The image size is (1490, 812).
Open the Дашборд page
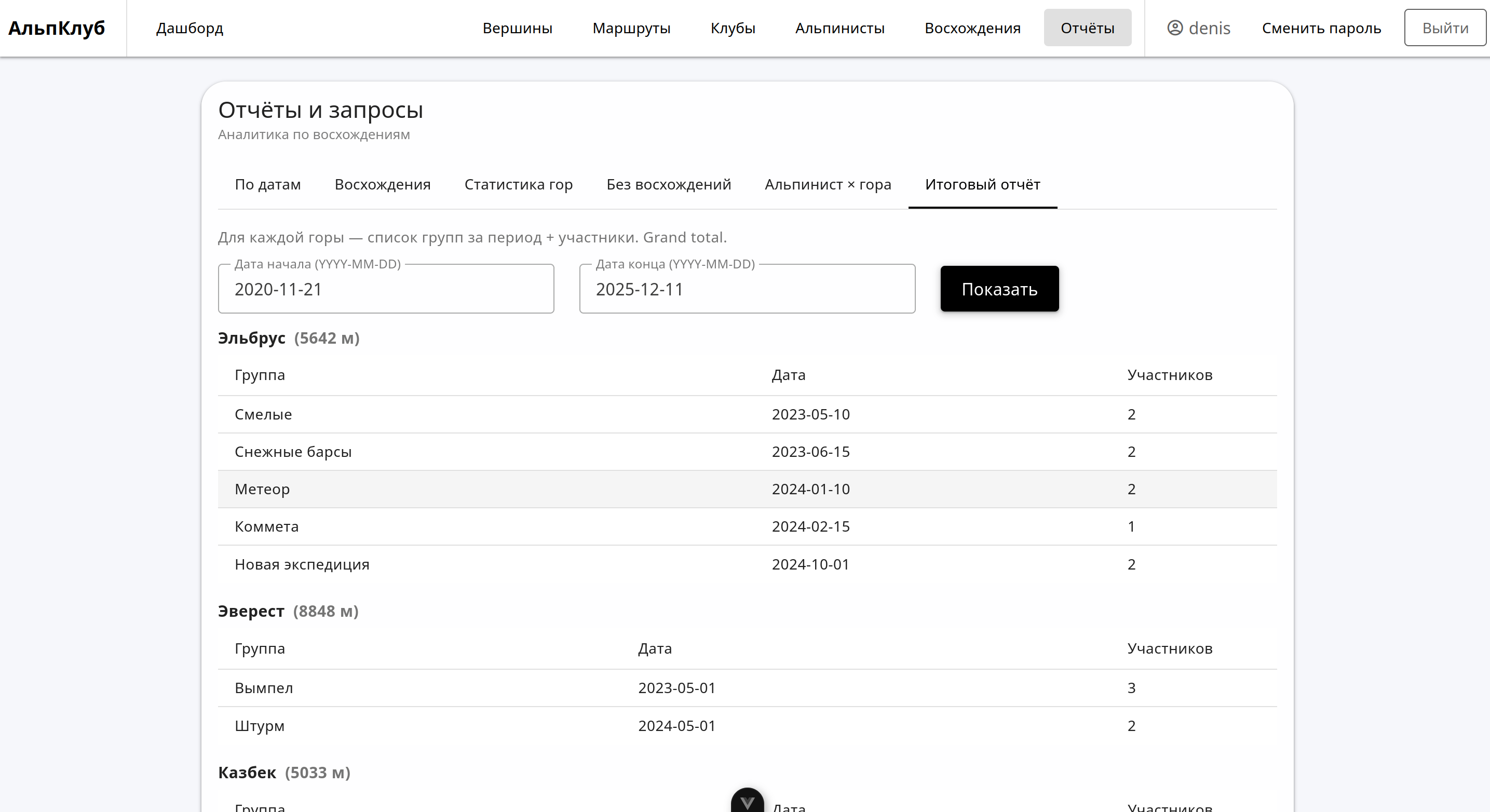(189, 28)
